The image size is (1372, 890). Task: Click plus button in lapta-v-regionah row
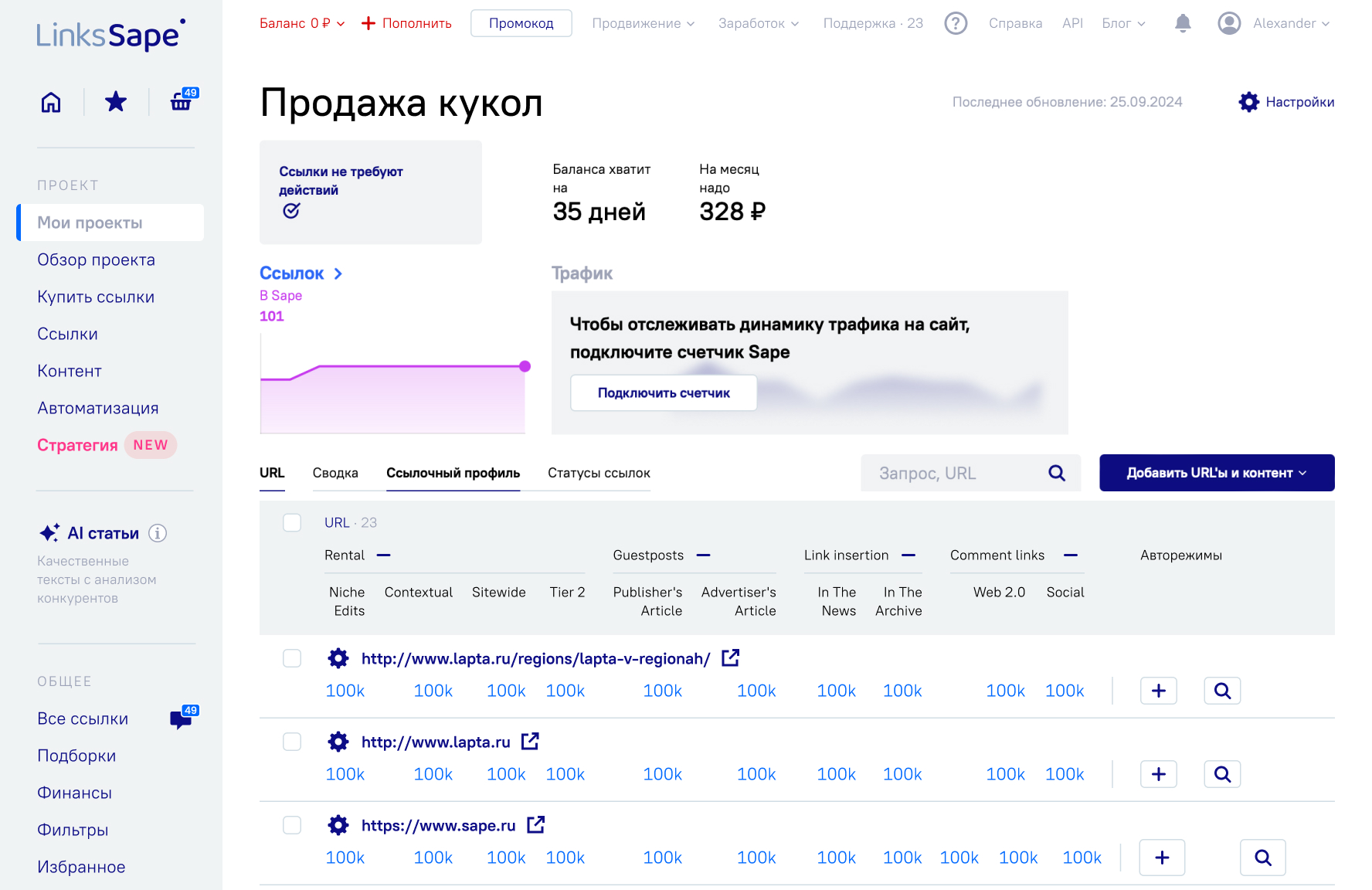(x=1159, y=691)
